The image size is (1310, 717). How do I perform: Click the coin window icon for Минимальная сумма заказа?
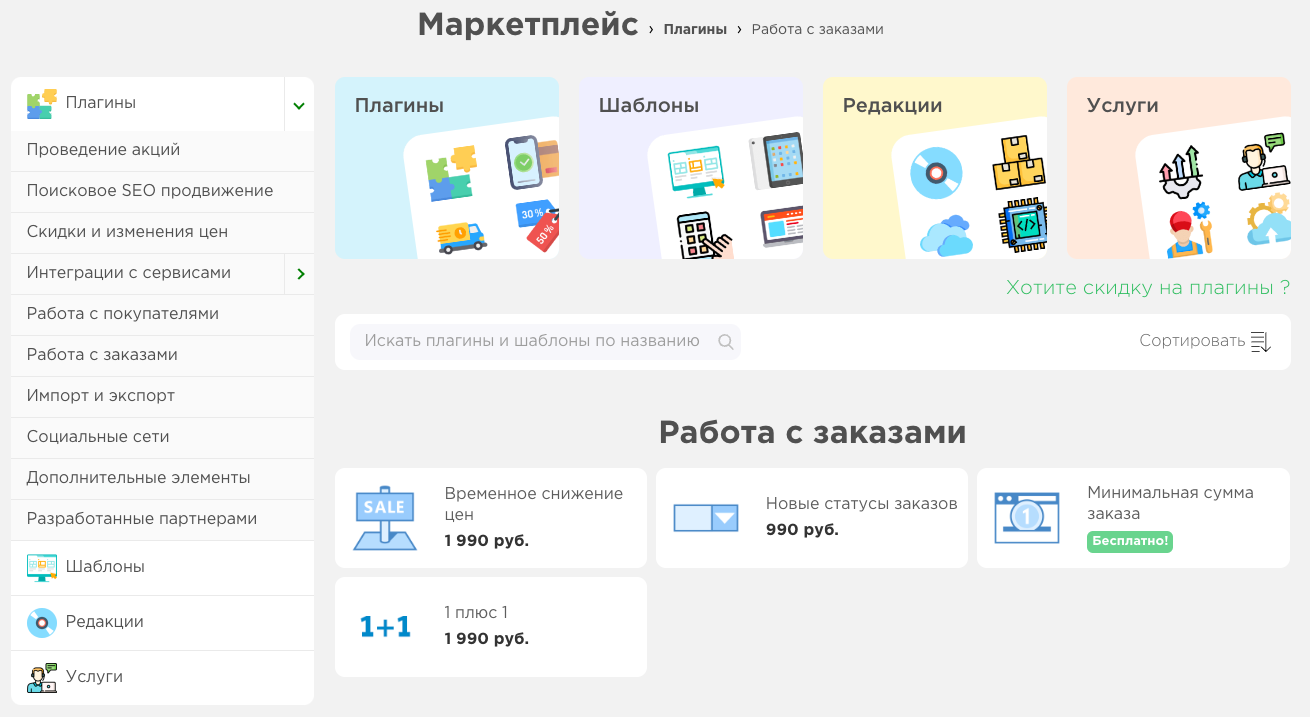pos(1026,517)
